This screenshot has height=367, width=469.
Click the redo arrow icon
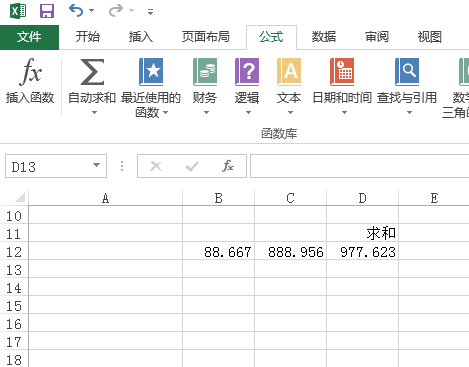coord(116,11)
